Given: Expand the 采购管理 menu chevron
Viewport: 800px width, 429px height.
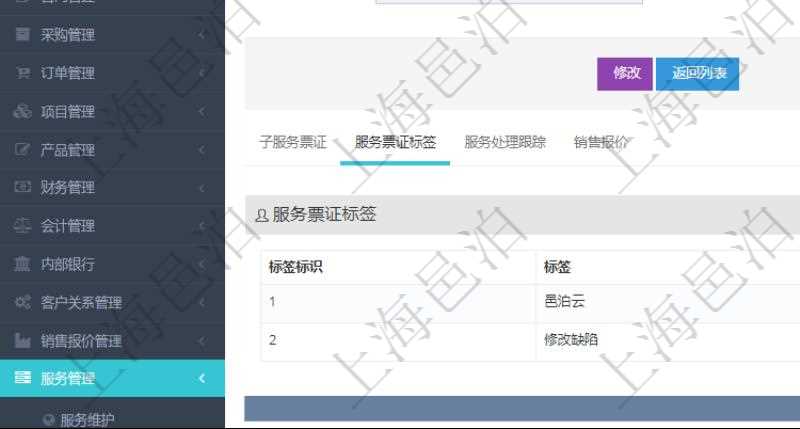Looking at the screenshot, I should [202, 36].
